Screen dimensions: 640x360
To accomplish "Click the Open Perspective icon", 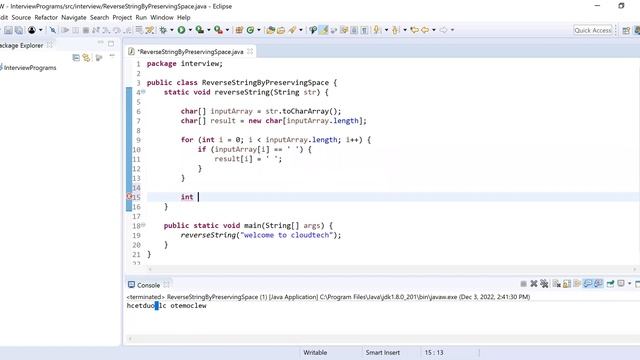I will (626, 30).
